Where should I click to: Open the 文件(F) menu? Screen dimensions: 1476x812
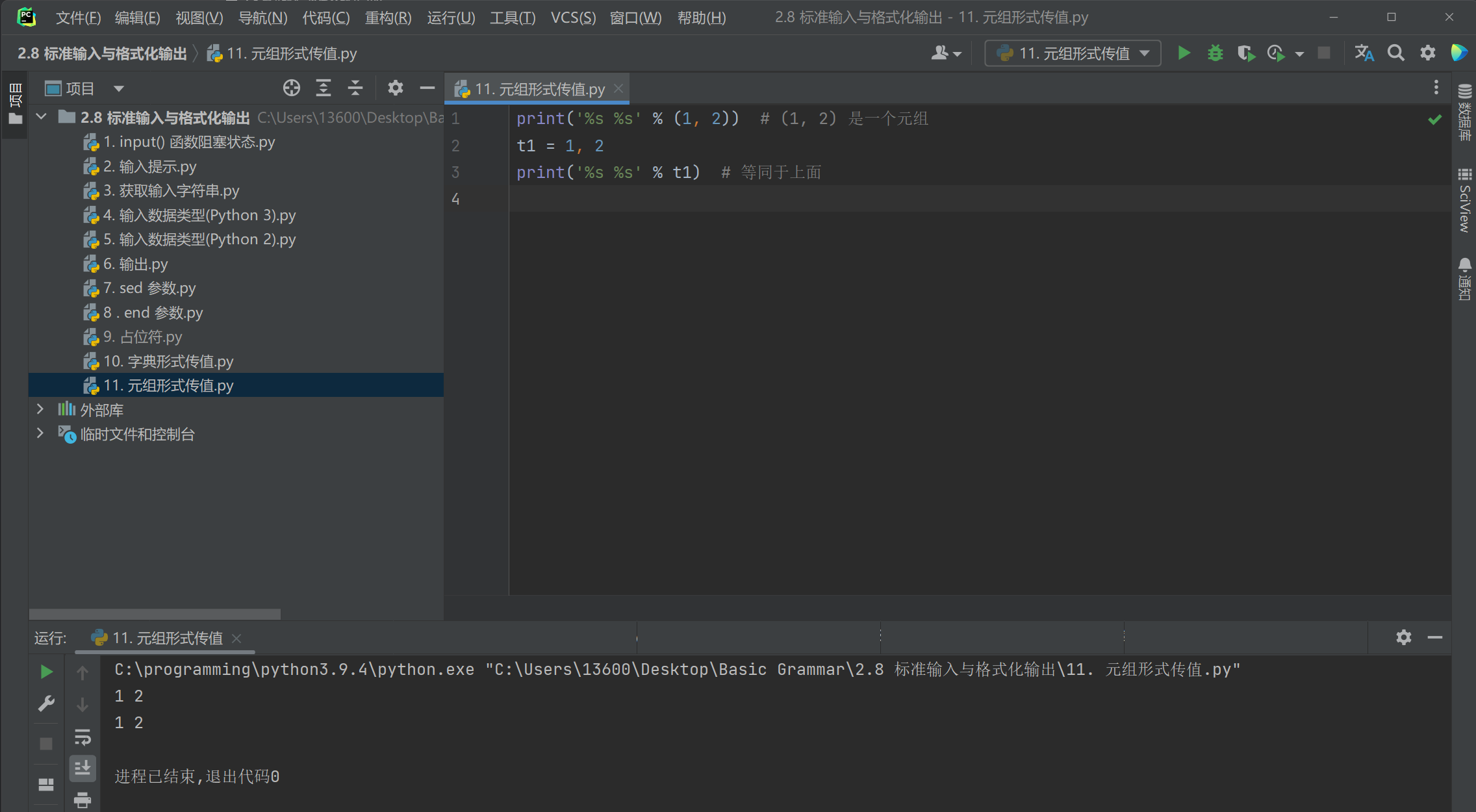(78, 18)
